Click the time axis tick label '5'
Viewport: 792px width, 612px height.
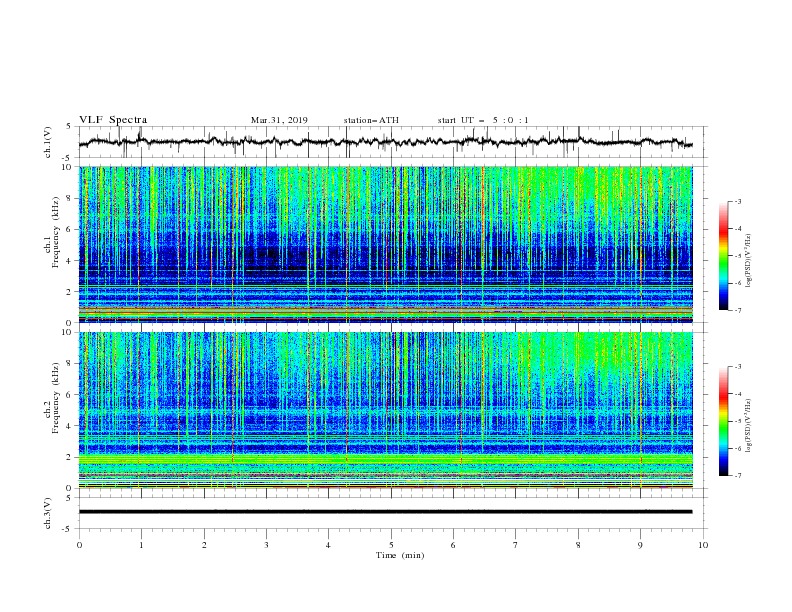click(391, 545)
